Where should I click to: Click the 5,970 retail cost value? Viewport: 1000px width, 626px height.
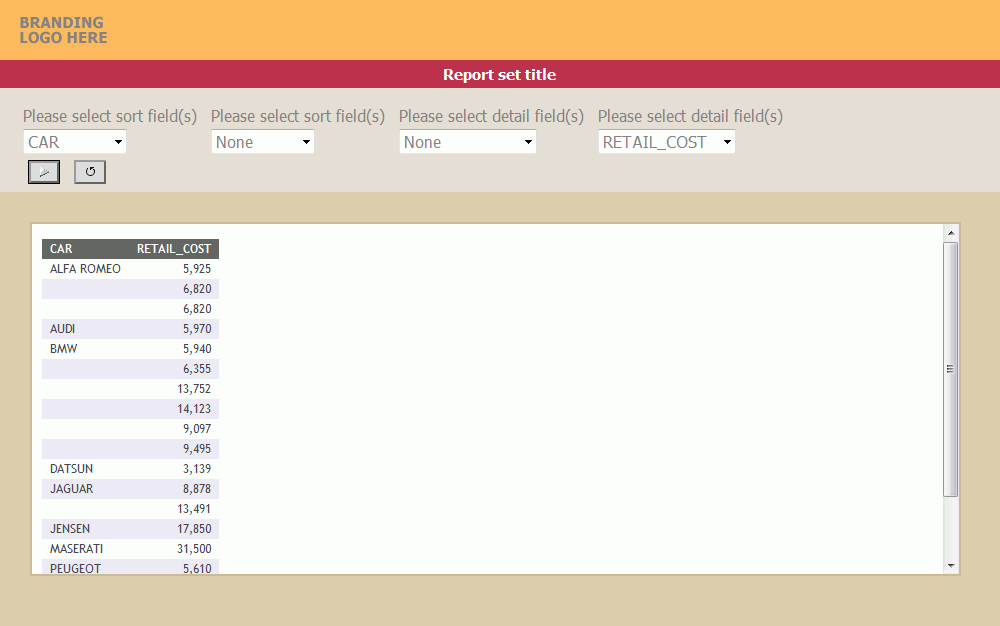coord(197,329)
